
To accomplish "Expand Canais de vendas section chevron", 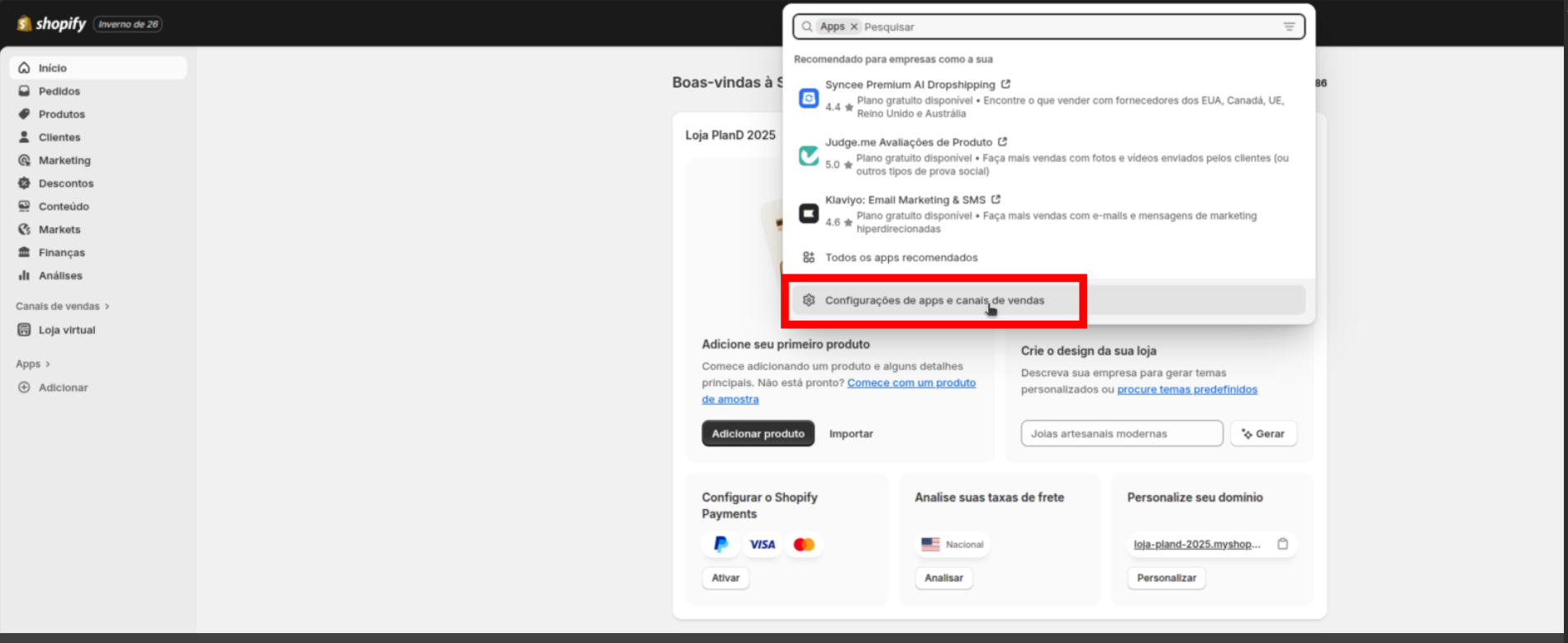I will click(107, 307).
